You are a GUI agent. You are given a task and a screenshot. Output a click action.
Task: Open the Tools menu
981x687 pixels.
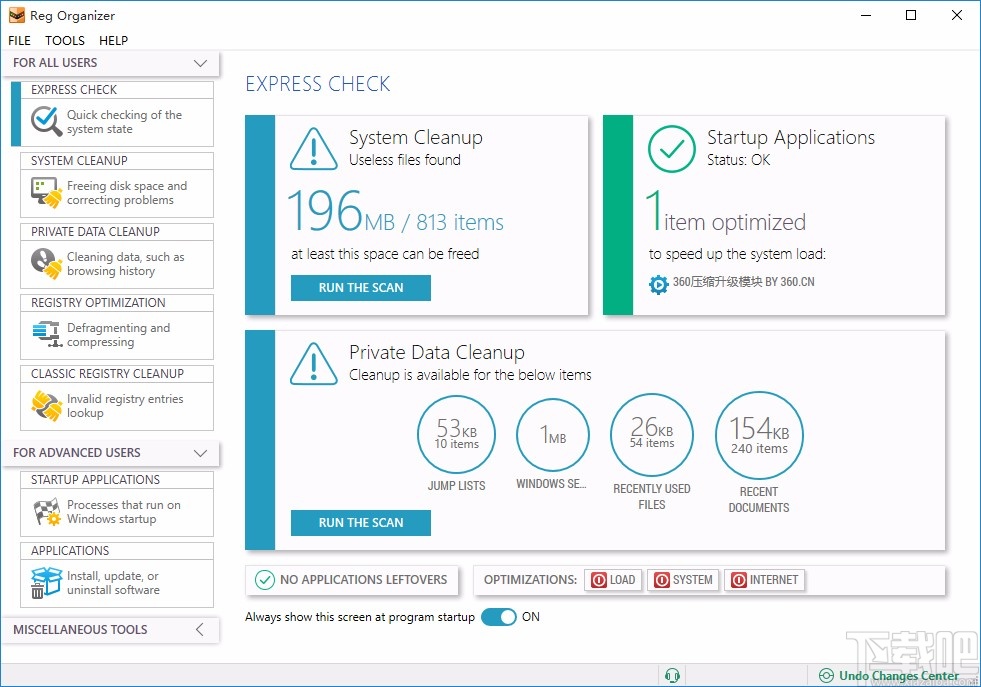65,41
